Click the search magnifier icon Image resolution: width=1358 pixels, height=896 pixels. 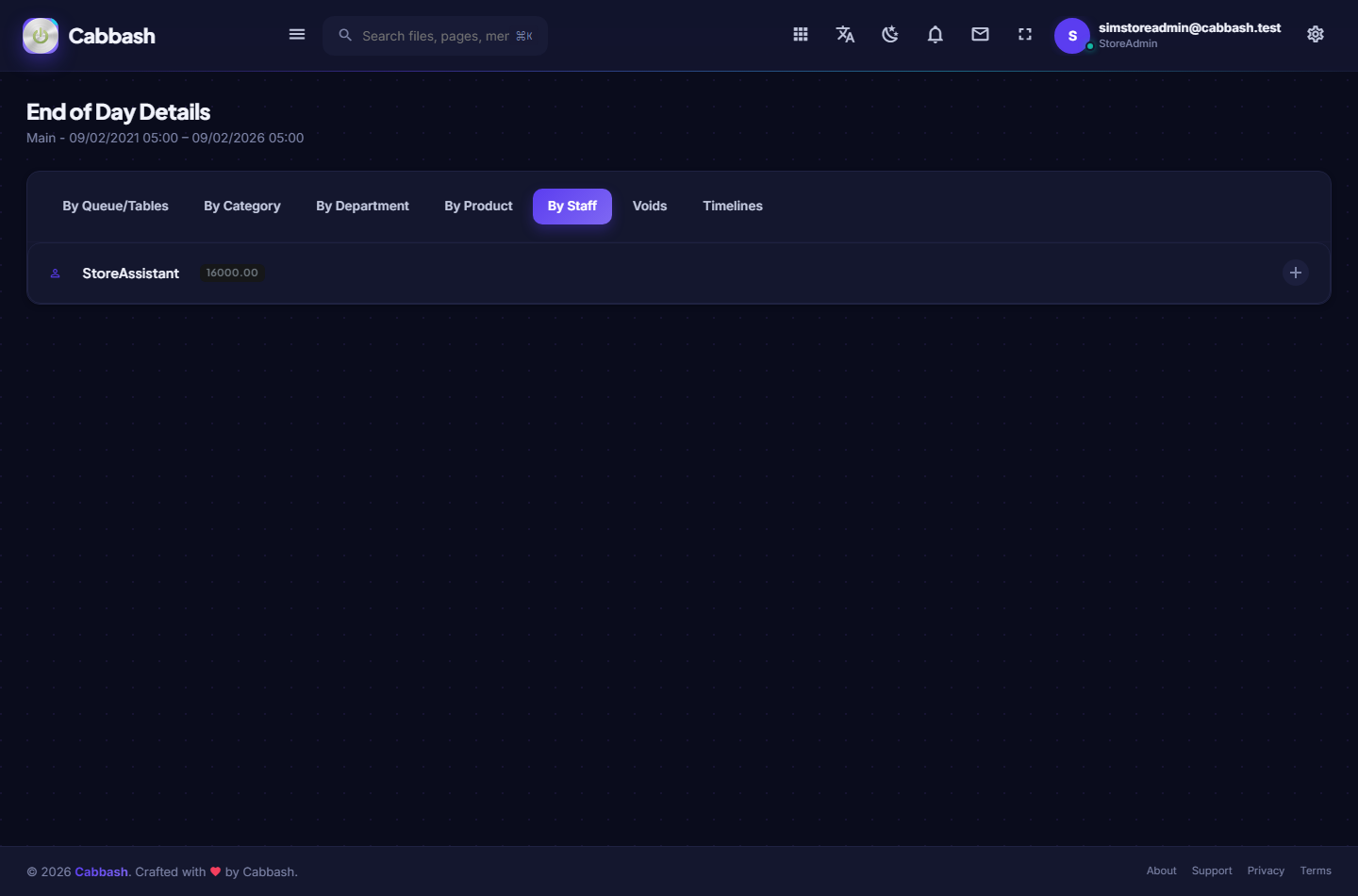click(x=345, y=35)
